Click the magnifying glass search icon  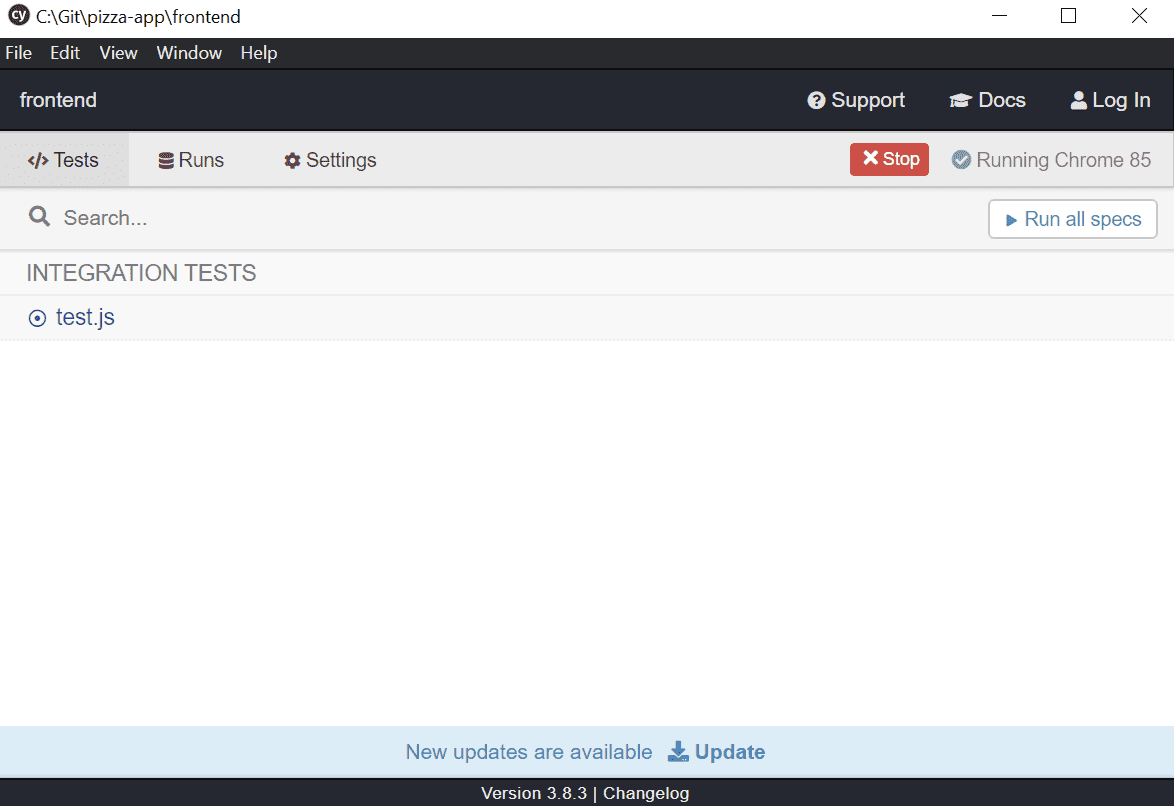39,217
